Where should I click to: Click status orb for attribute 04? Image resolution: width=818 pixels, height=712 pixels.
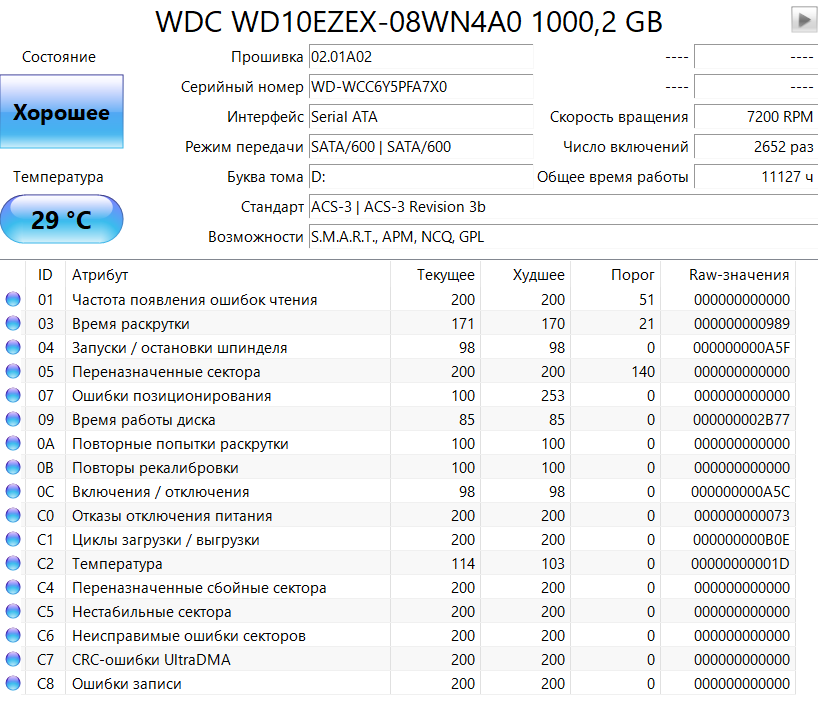(13, 347)
